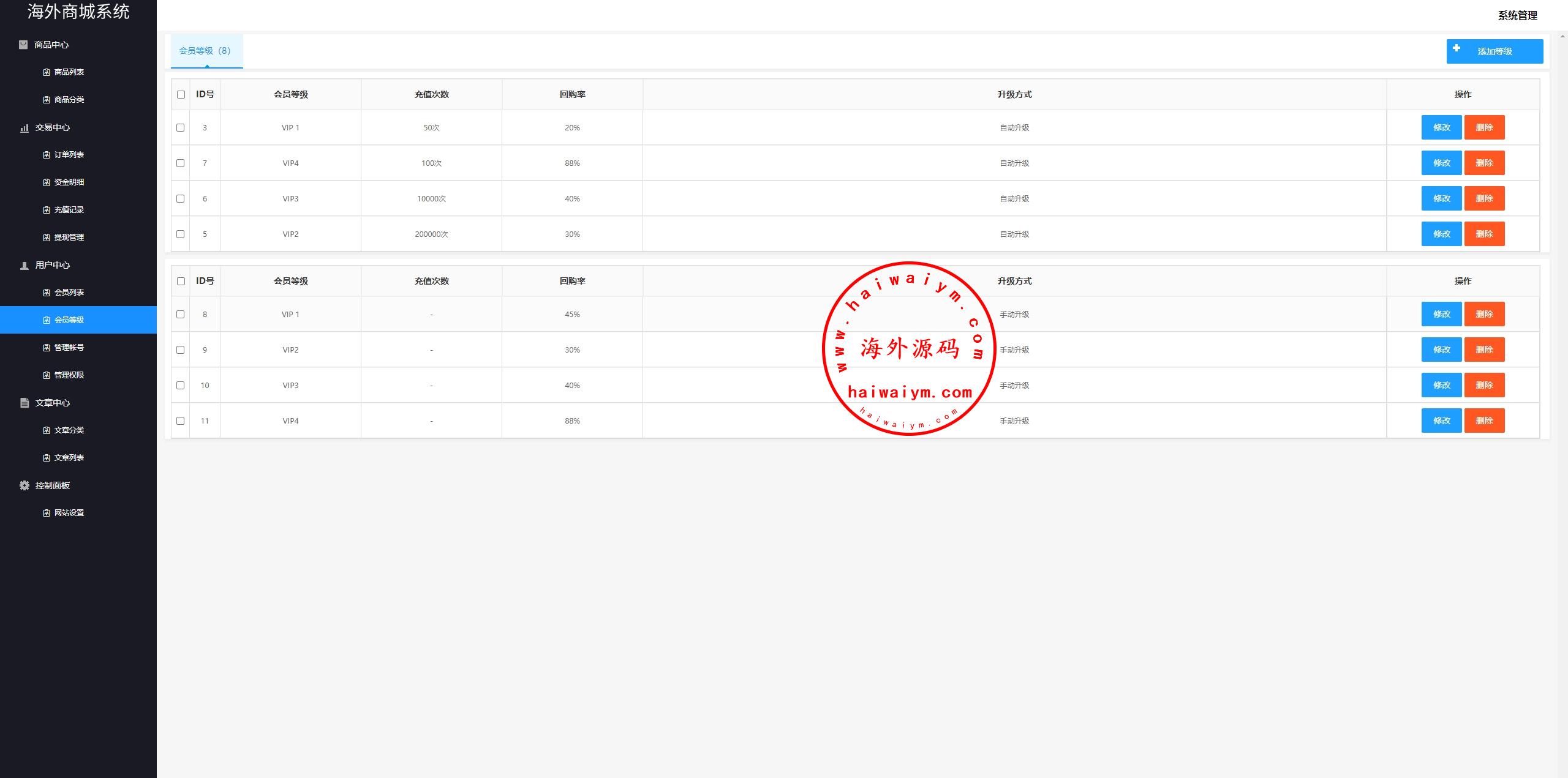Collapse the 用户中心 menu group
Viewport: 1568px width, 778px height.
click(53, 265)
